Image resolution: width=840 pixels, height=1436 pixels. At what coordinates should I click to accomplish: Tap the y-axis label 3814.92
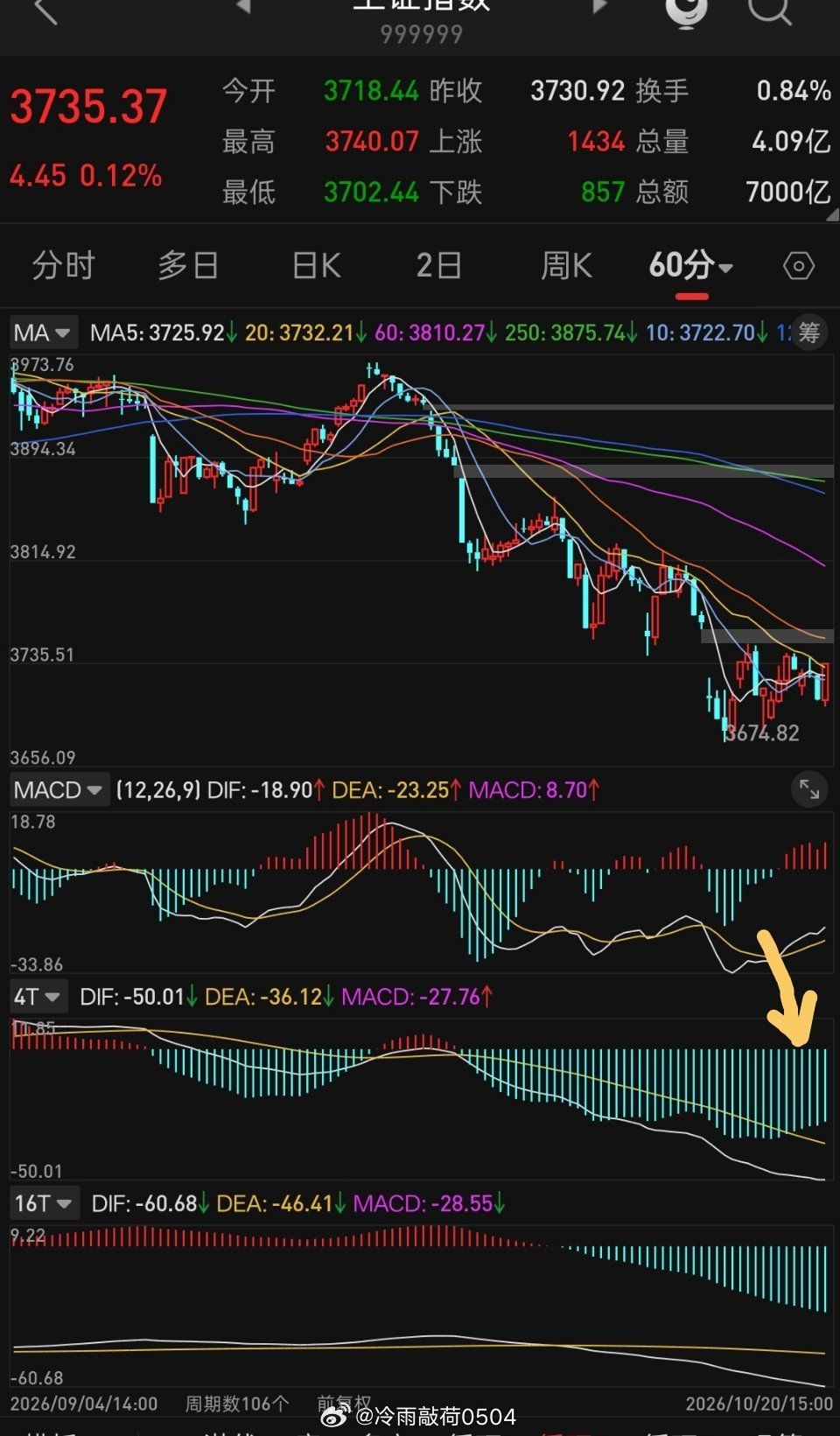pyautogui.click(x=43, y=552)
